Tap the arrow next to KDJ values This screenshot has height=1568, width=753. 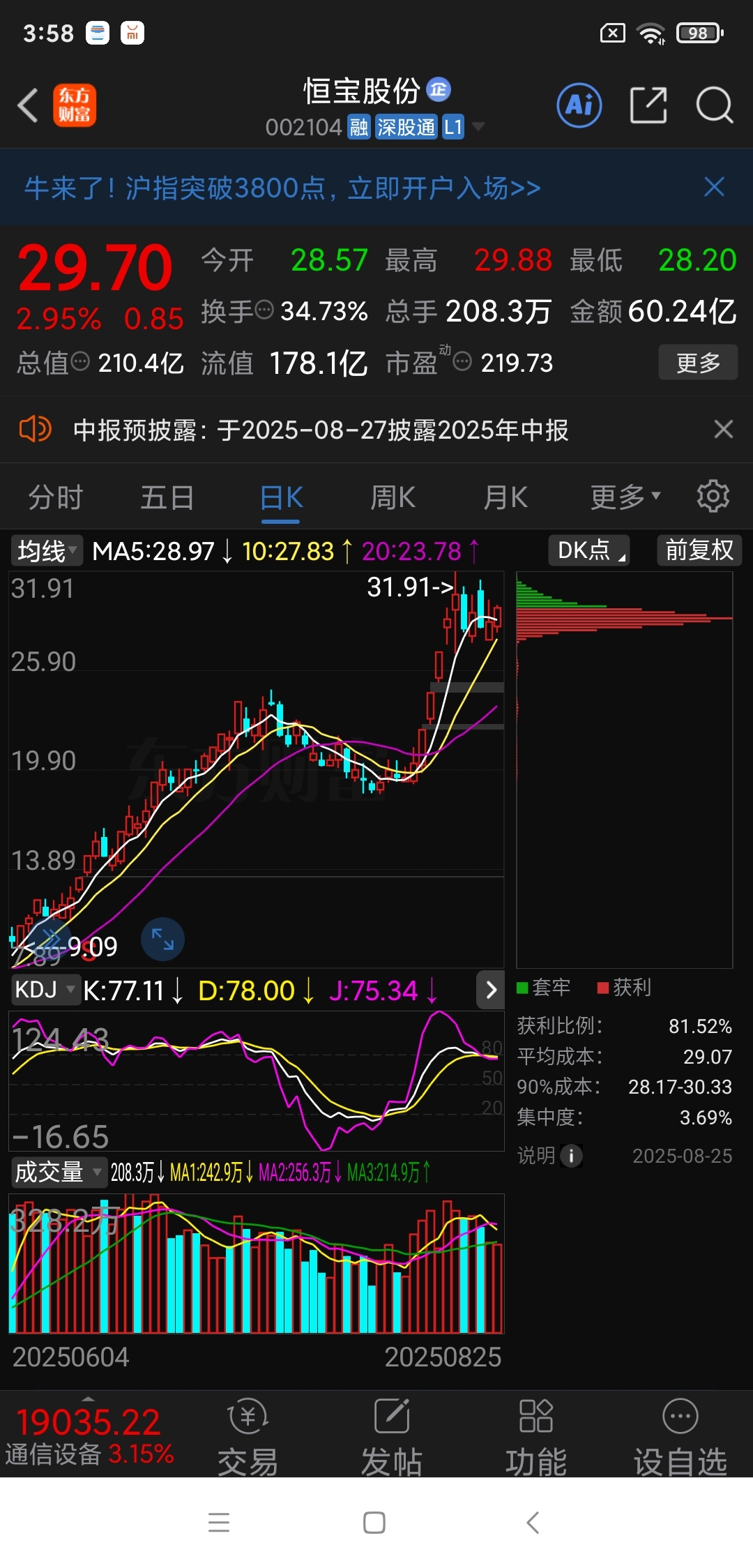pyautogui.click(x=491, y=990)
